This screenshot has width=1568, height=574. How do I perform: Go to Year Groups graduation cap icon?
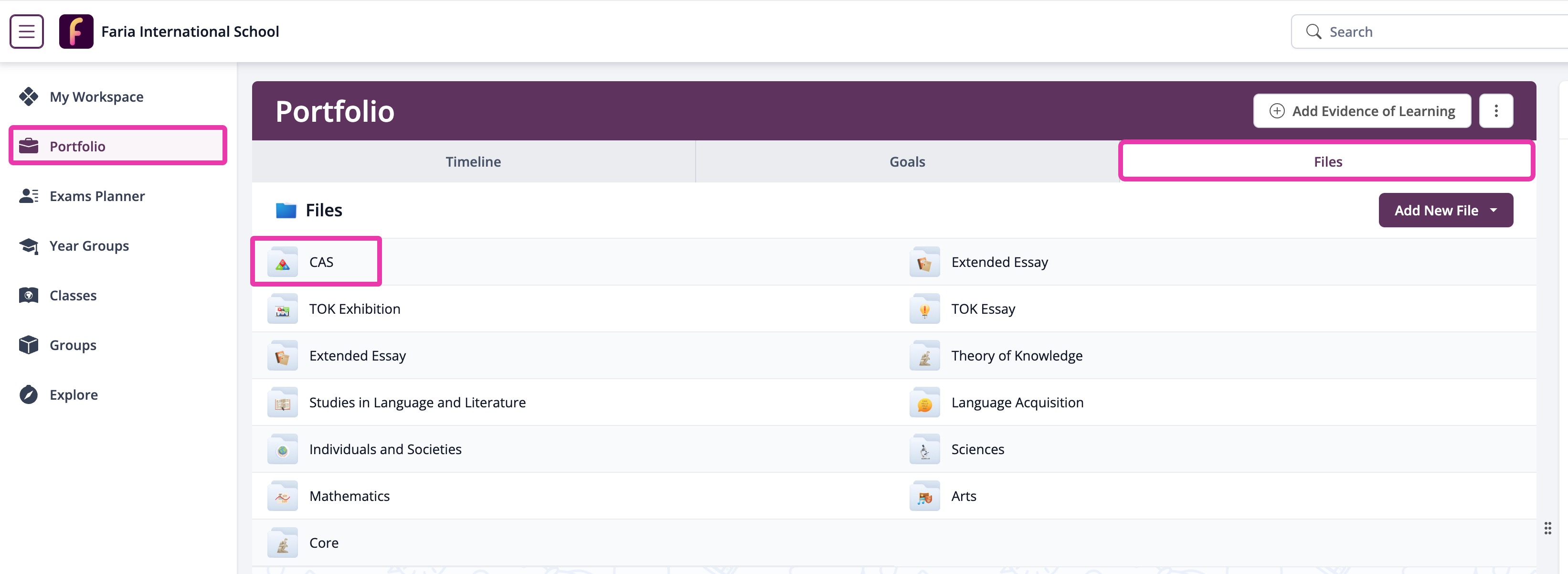(29, 246)
